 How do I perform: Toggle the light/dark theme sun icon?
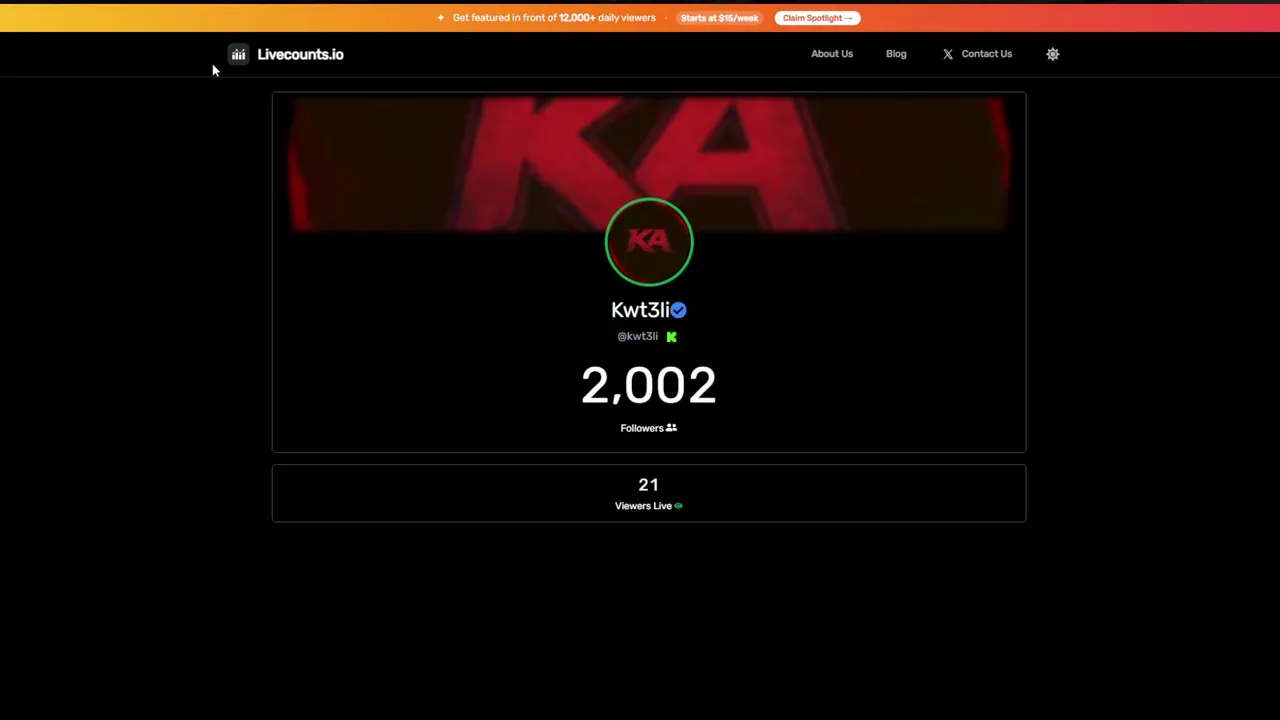1052,54
